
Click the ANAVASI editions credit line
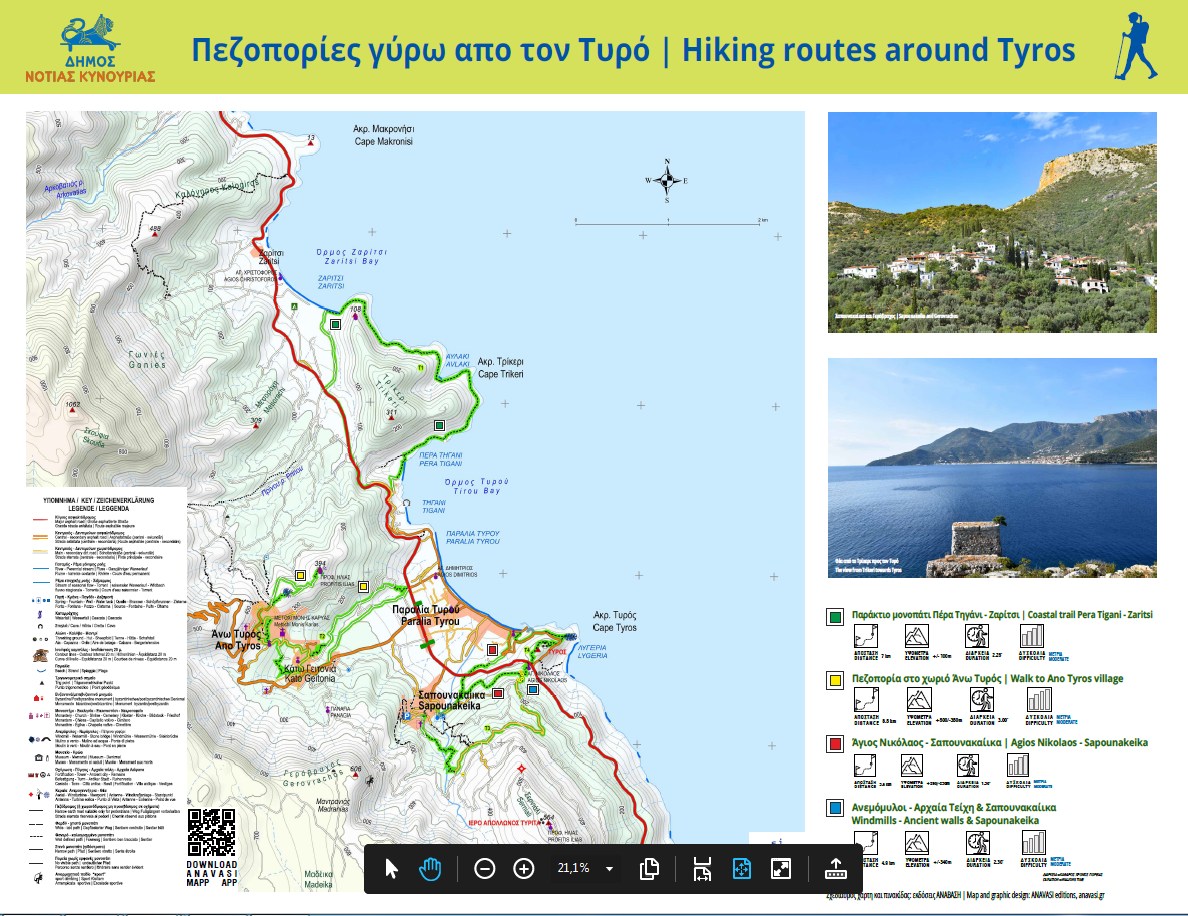[964, 896]
